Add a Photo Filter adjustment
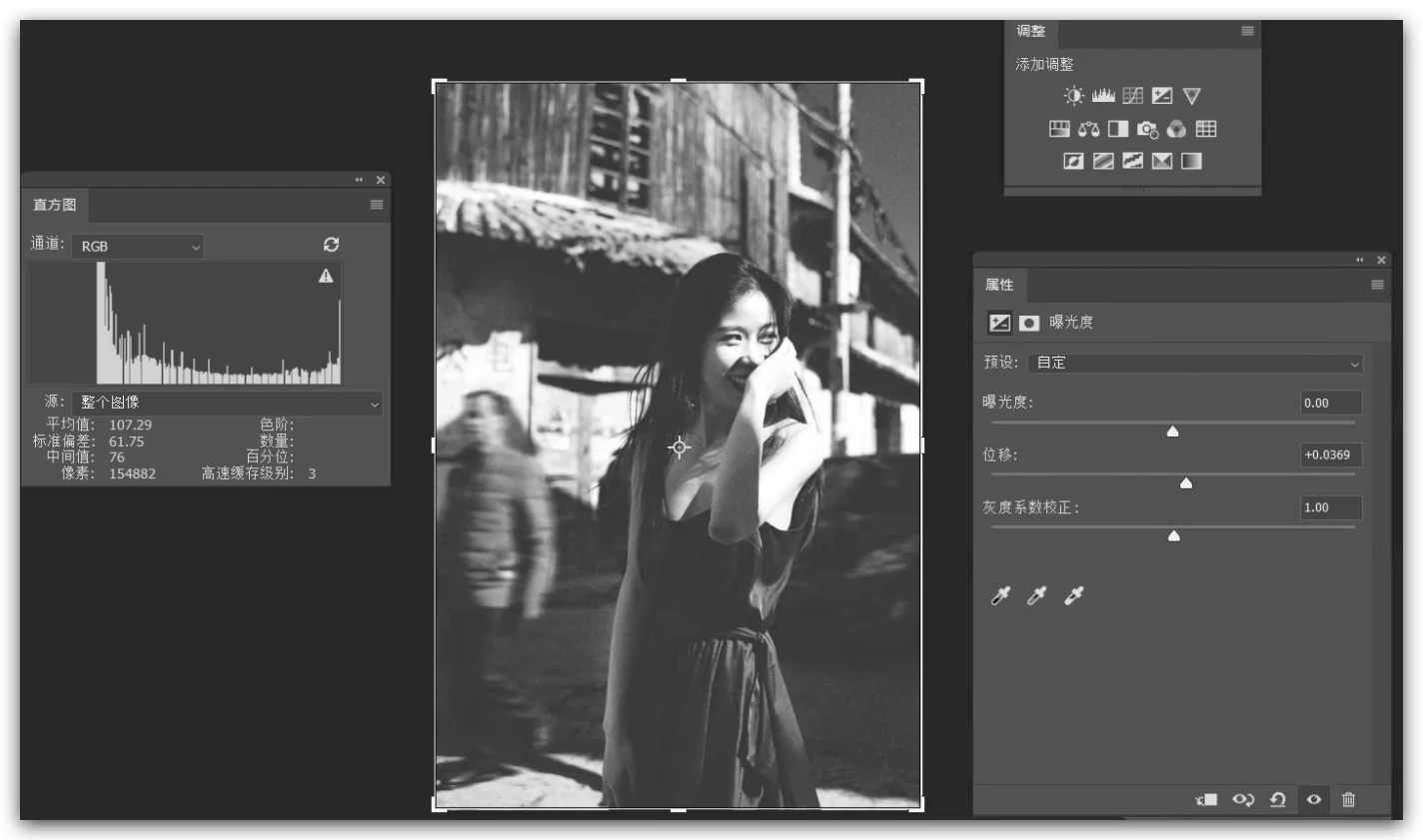Image resolution: width=1423 pixels, height=840 pixels. (1147, 129)
